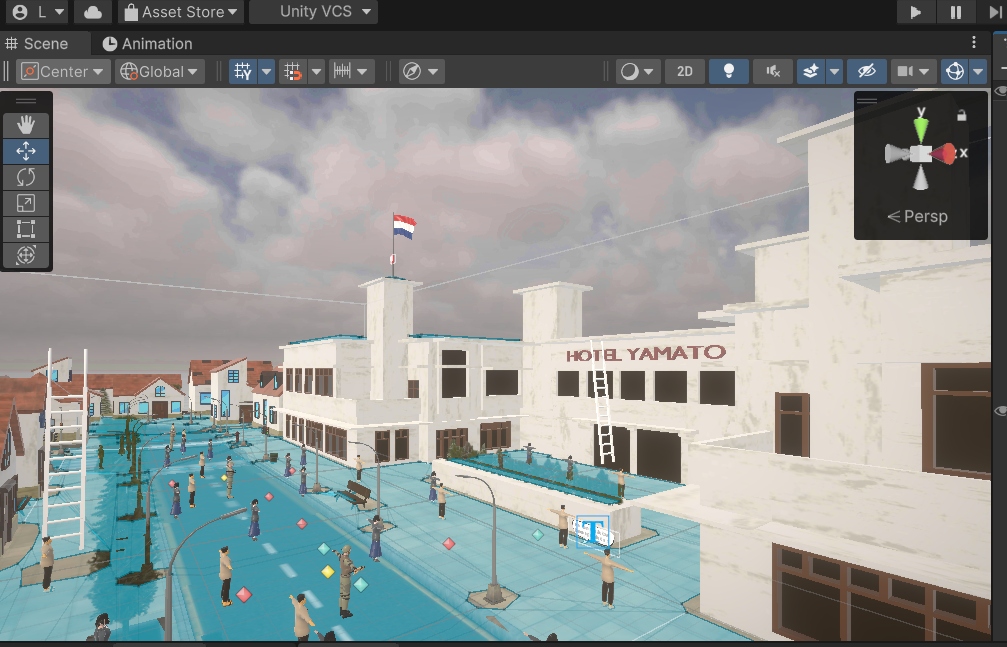Select the Rotate tool
The height and width of the screenshot is (647, 1007).
(x=26, y=177)
